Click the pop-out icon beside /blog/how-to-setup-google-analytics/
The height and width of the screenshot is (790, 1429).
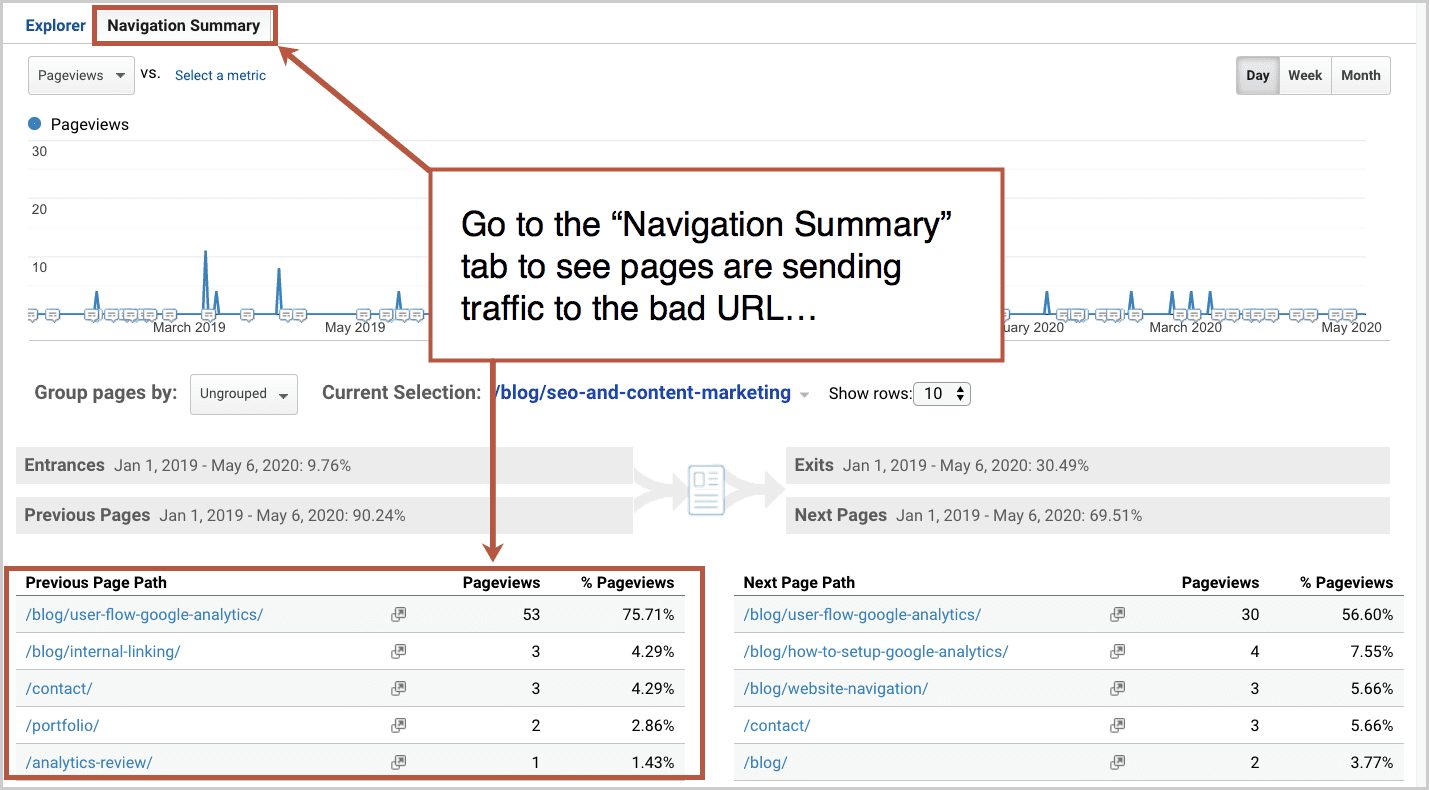pyautogui.click(x=1117, y=651)
